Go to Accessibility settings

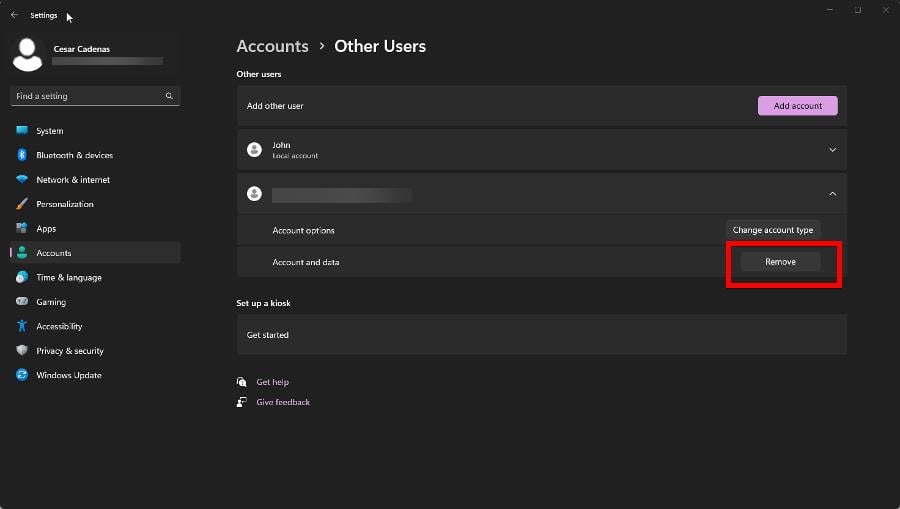tap(59, 327)
